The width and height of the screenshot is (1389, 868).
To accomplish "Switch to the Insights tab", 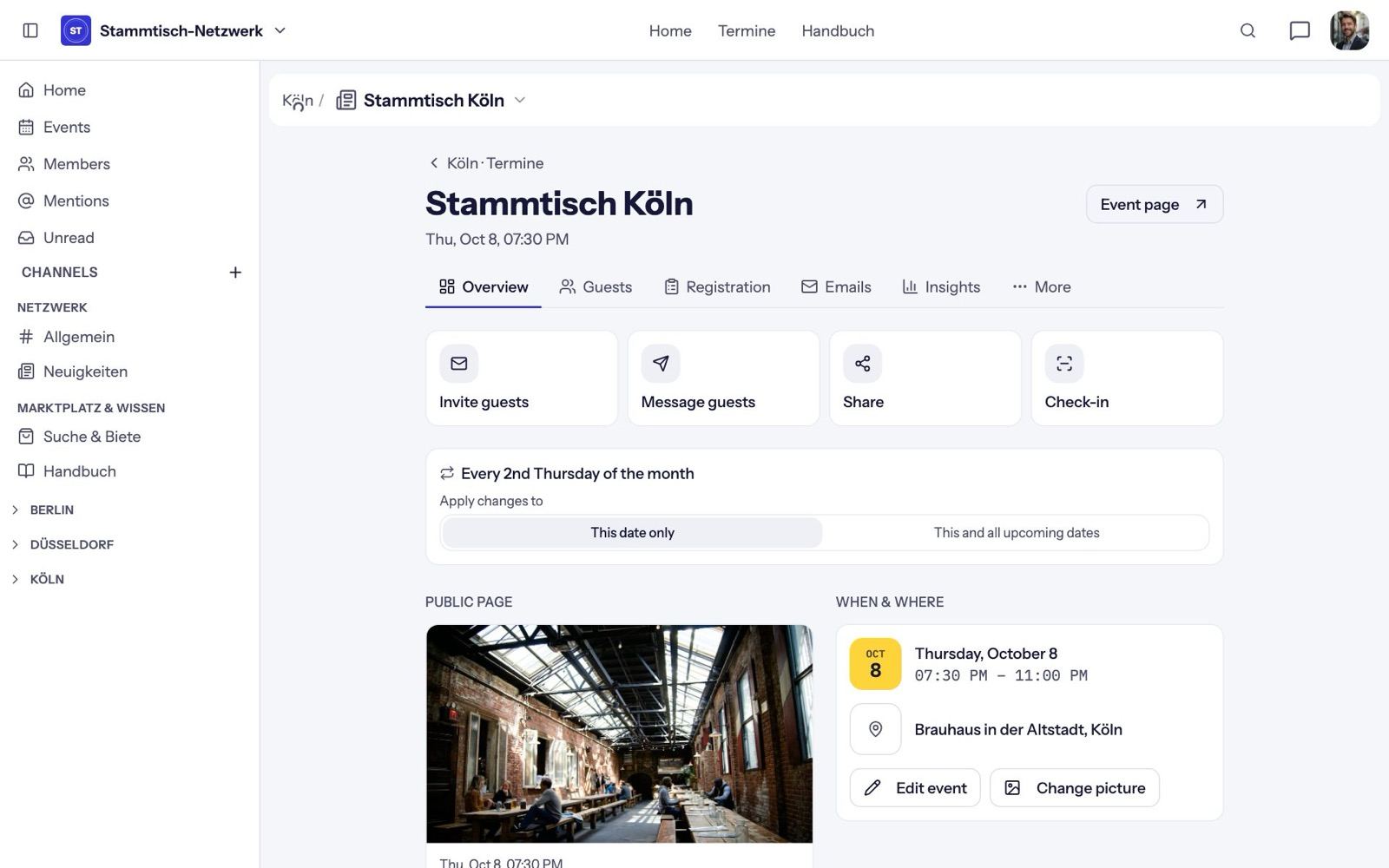I will coord(941,287).
